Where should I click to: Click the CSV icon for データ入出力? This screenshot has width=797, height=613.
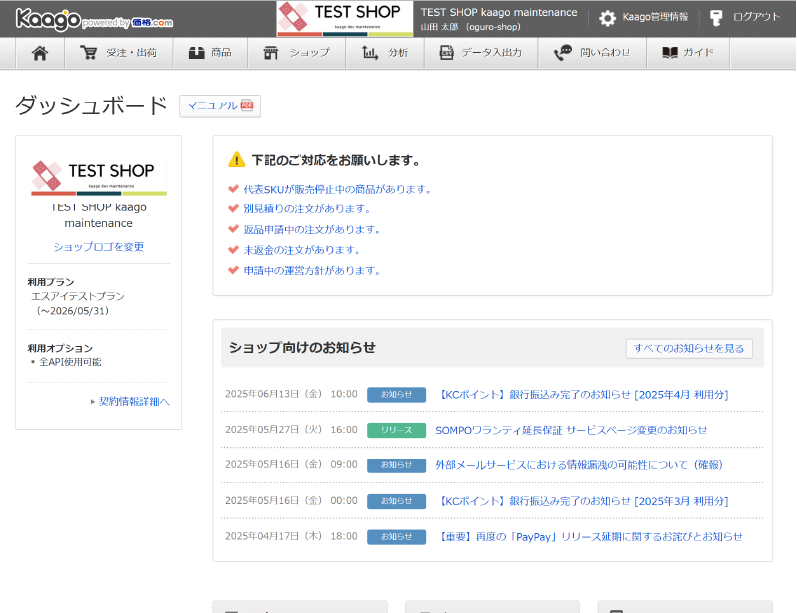click(x=446, y=52)
